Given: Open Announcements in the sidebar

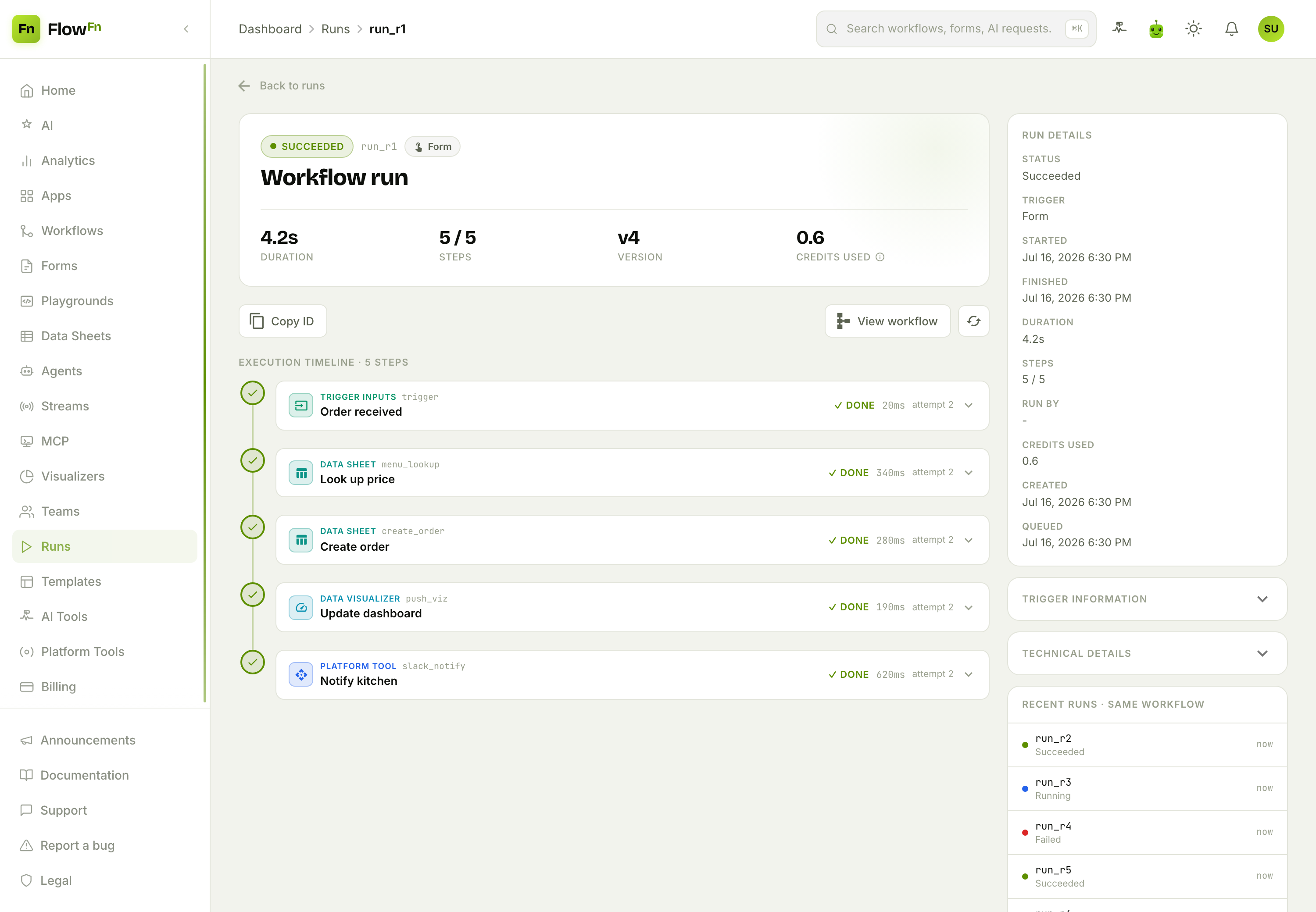Looking at the screenshot, I should pyautogui.click(x=104, y=740).
